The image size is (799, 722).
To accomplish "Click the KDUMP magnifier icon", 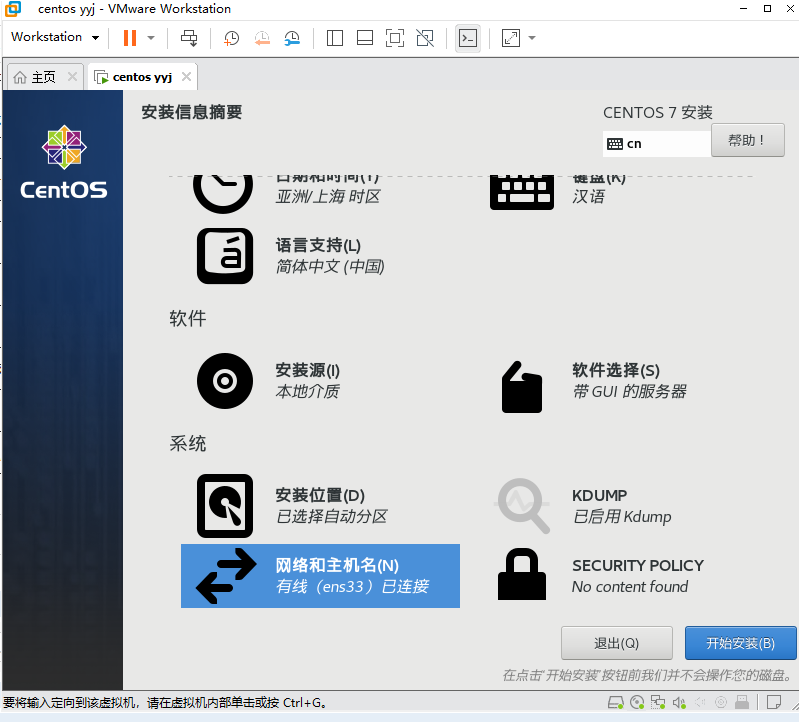I will 523,505.
